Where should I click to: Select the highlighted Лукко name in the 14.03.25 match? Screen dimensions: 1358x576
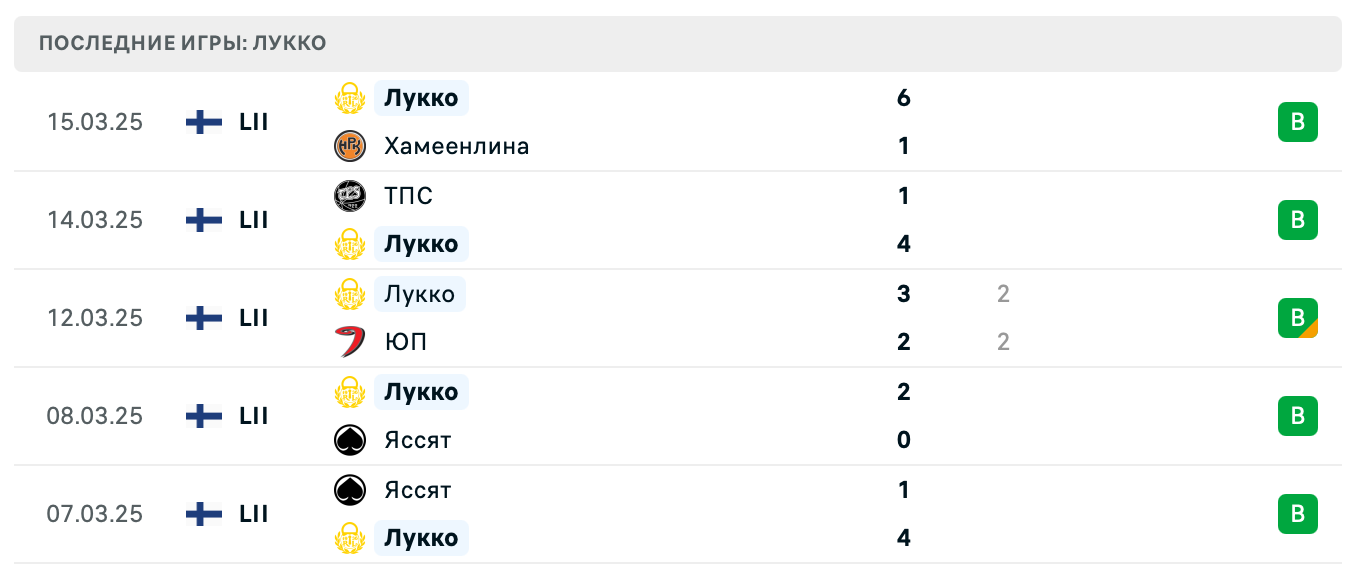[x=421, y=244]
